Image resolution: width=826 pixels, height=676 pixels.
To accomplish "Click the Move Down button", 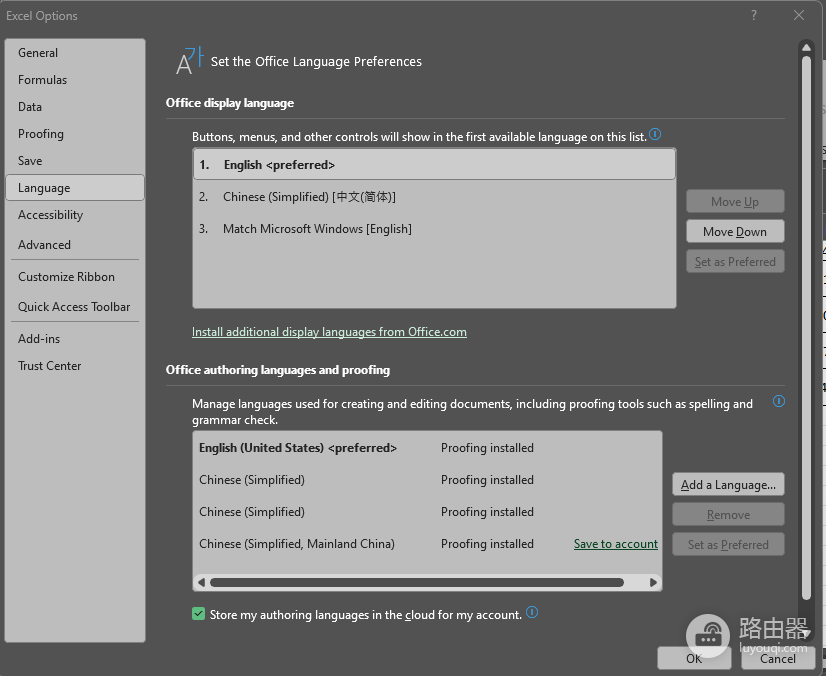I will [x=735, y=231].
